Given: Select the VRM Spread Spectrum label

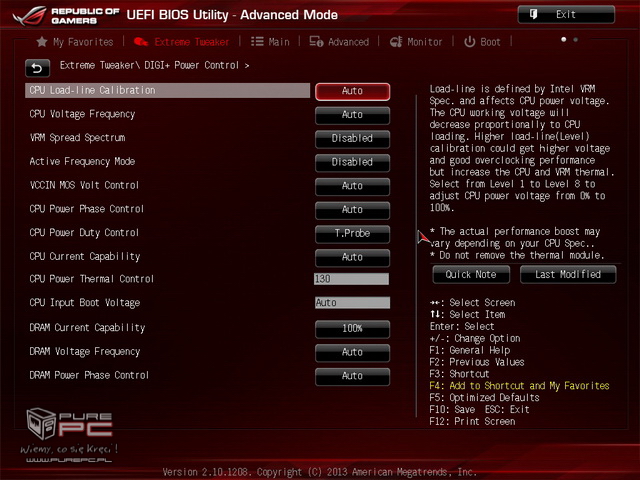Looking at the screenshot, I should tap(77, 138).
